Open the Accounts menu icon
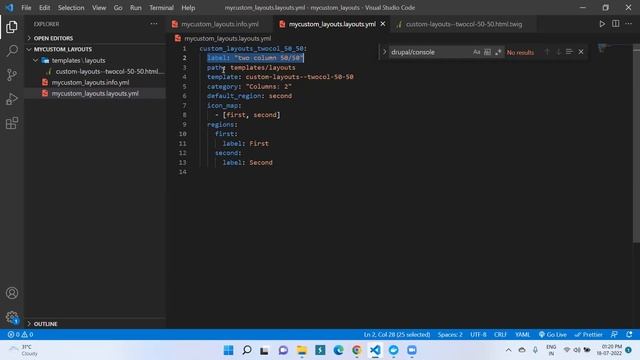640x360 pixels. 12,293
